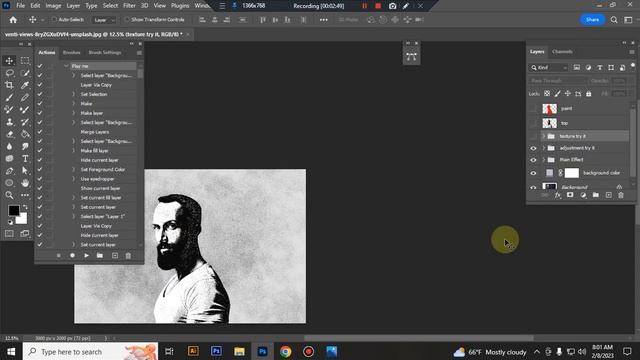
Task: Select the Rectangular Marquee tool
Action: coord(25,61)
